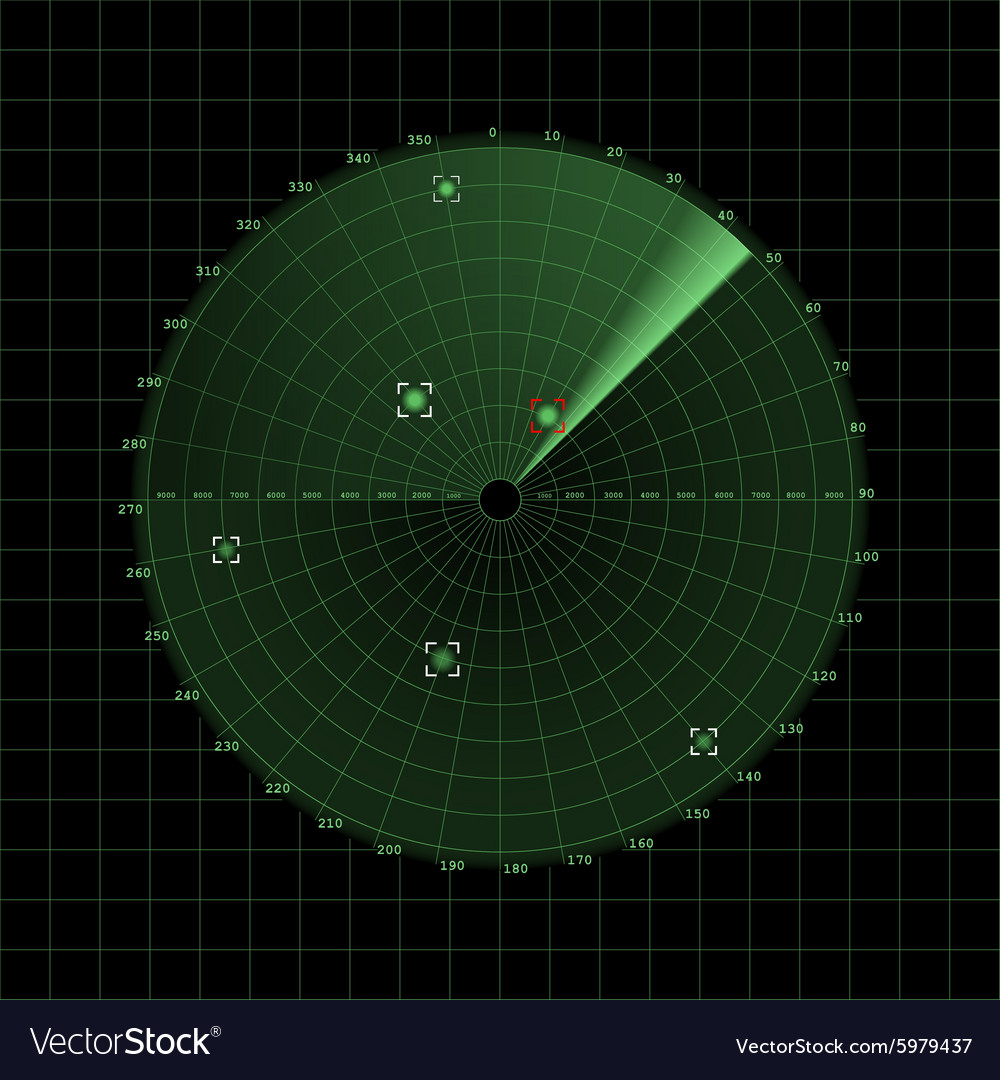Click the bearing label 10
Screen dimensions: 1000x1080
pyautogui.click(x=552, y=136)
